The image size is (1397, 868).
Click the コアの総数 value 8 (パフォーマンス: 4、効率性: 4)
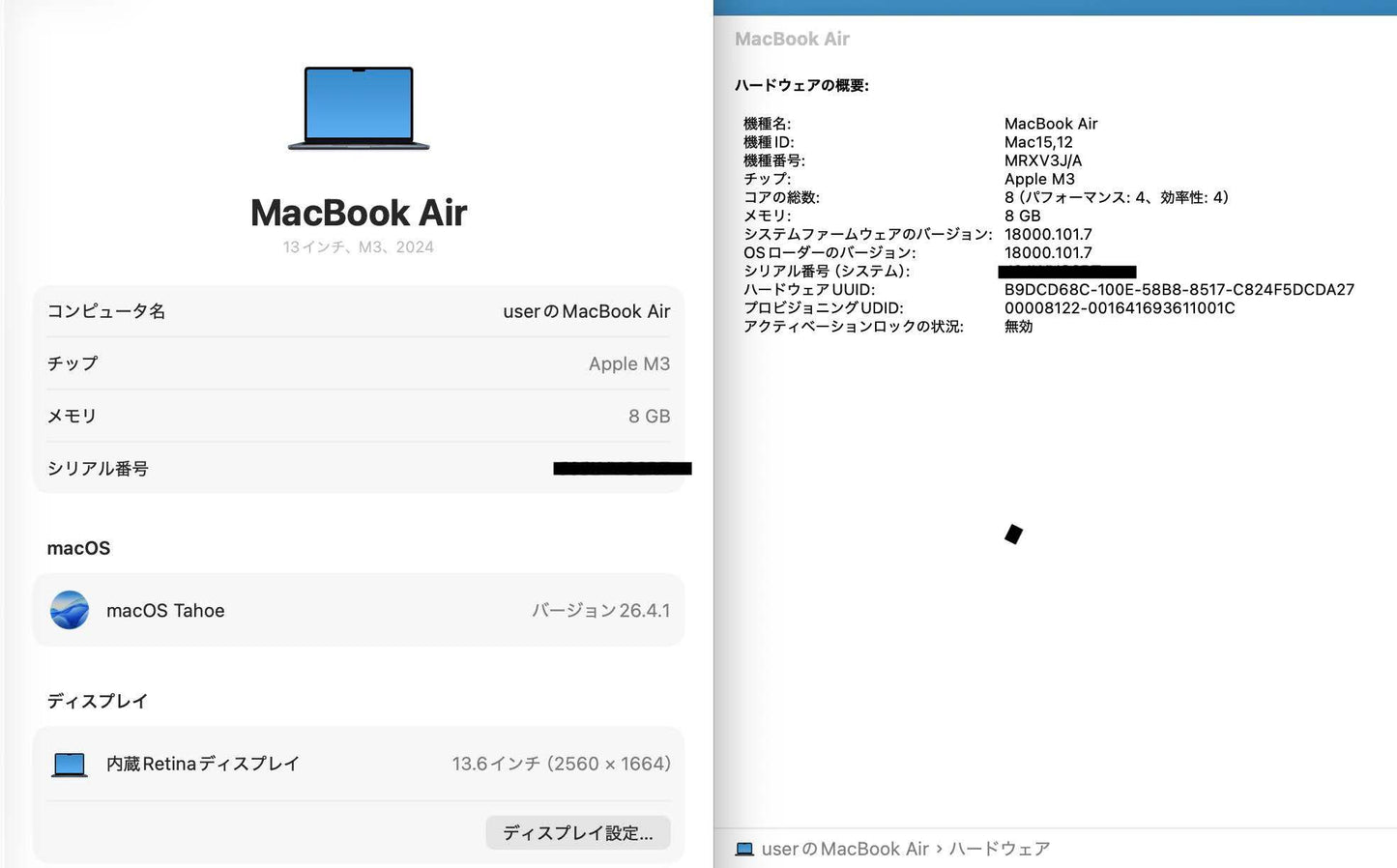click(1117, 197)
